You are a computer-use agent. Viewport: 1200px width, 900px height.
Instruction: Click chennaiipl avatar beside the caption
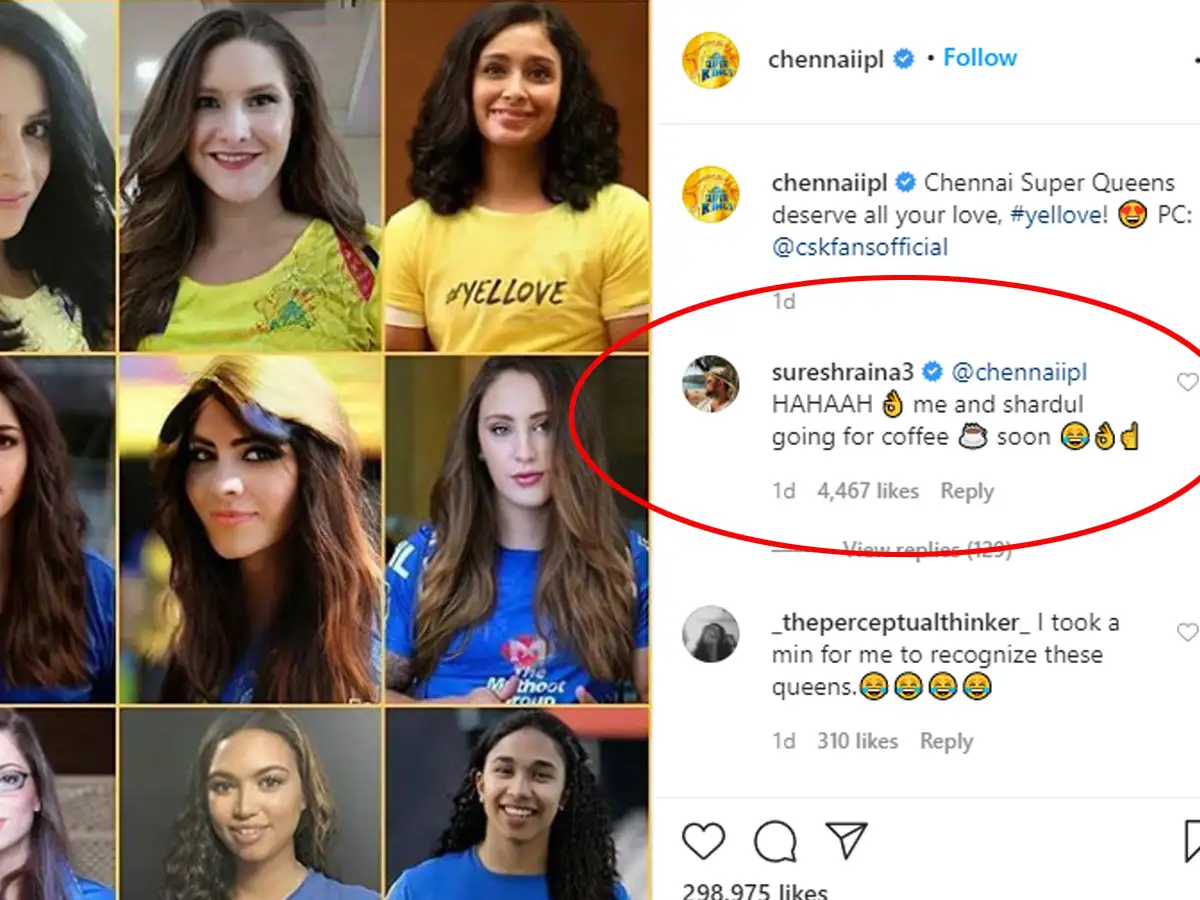(x=710, y=194)
